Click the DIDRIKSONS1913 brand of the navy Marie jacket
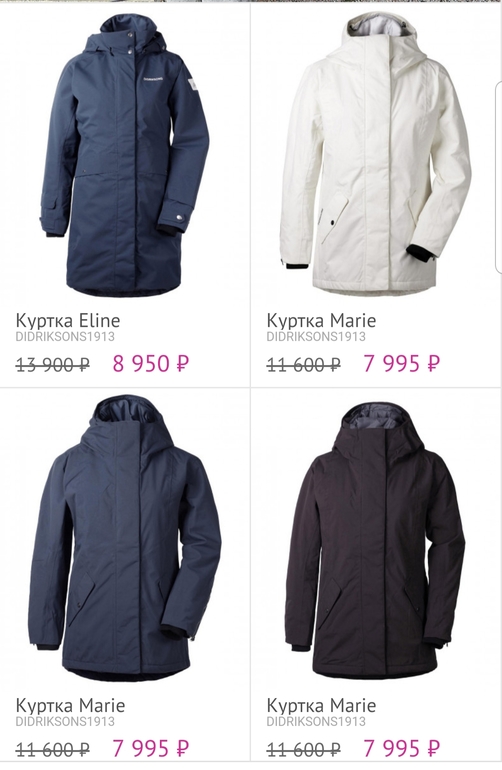This screenshot has height=770, width=502. click(65, 722)
